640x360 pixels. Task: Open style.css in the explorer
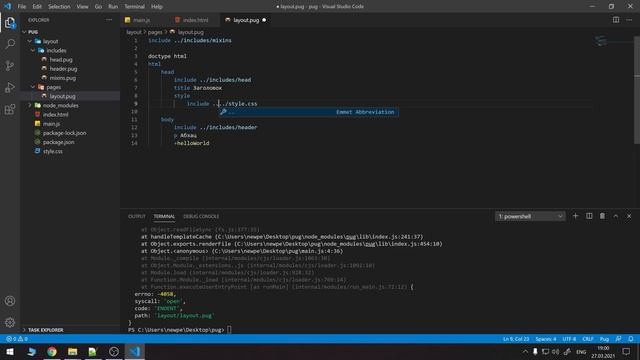(x=53, y=151)
